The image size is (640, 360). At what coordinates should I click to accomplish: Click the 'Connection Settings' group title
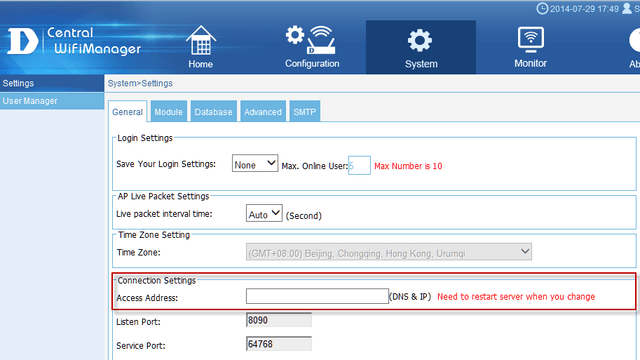(x=157, y=280)
